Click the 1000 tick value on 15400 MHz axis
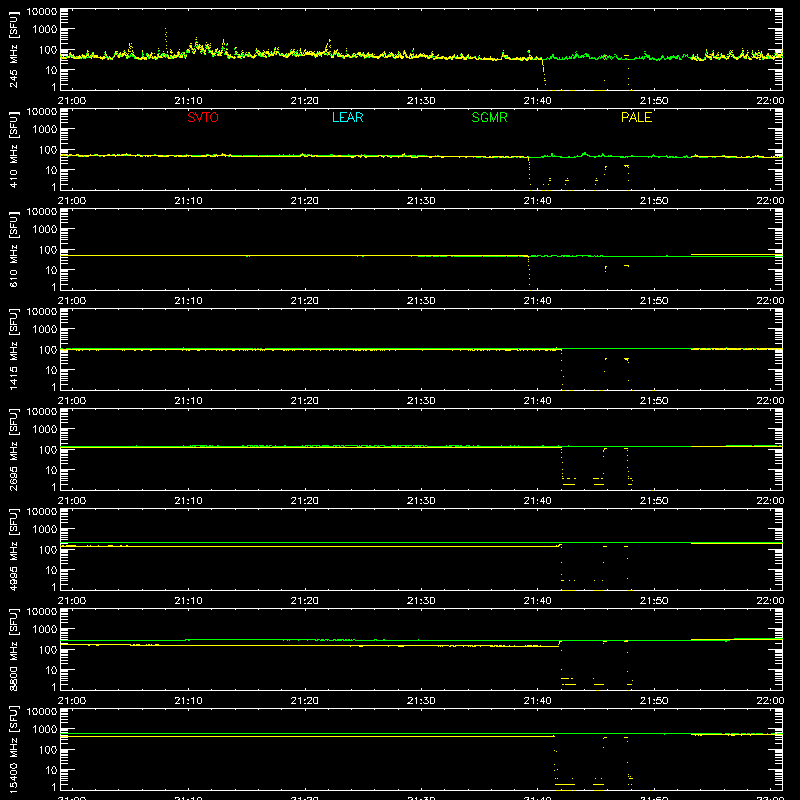 [x=45, y=730]
